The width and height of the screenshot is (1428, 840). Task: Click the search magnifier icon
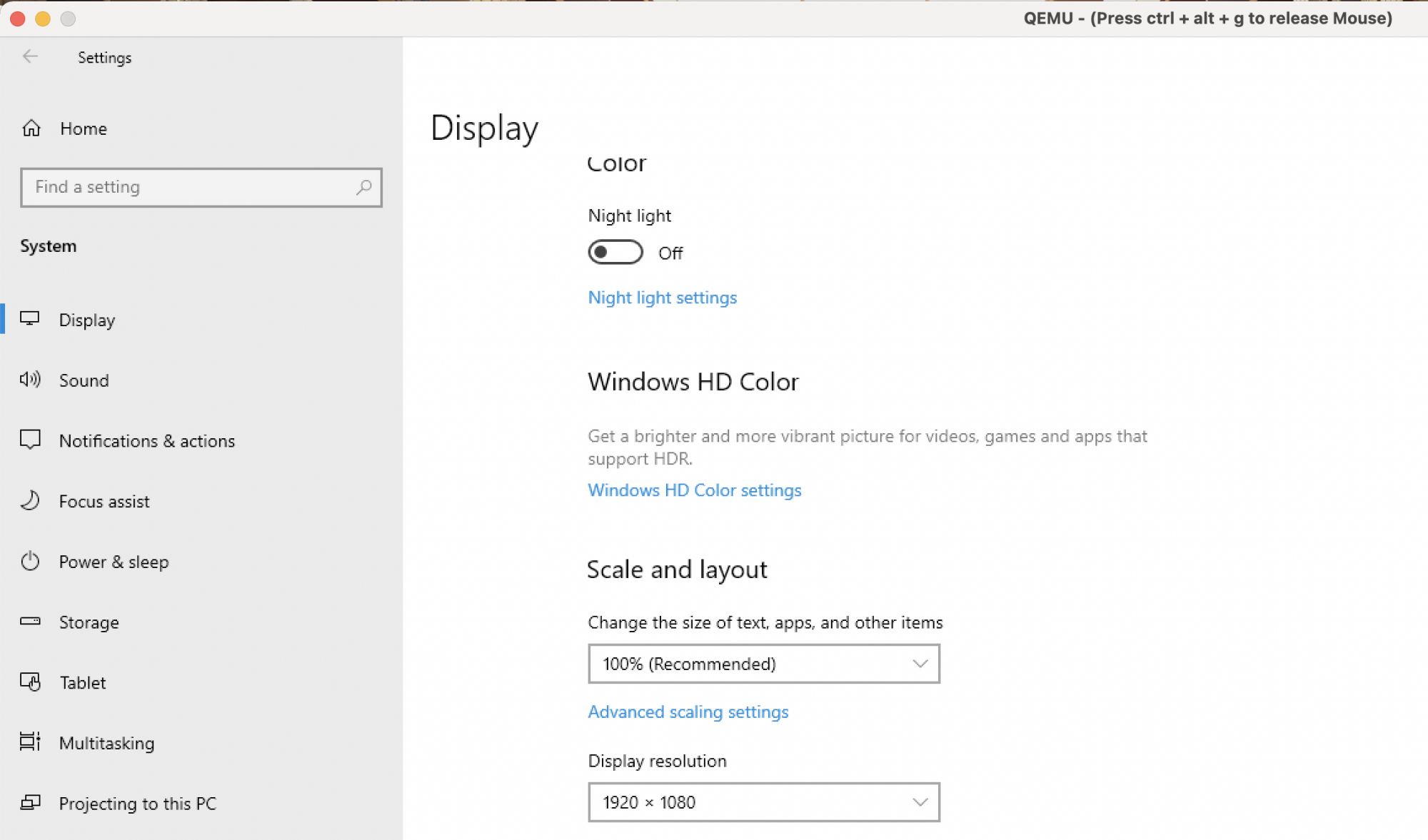tap(363, 187)
